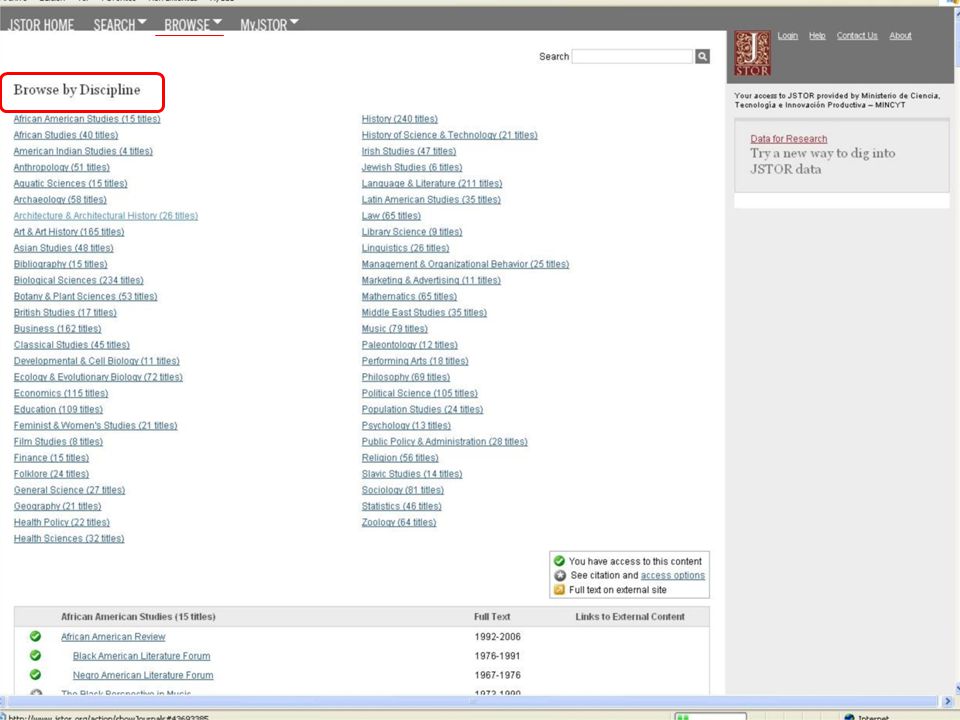Open the African American Review journal
The height and width of the screenshot is (720, 960).
[x=113, y=637]
